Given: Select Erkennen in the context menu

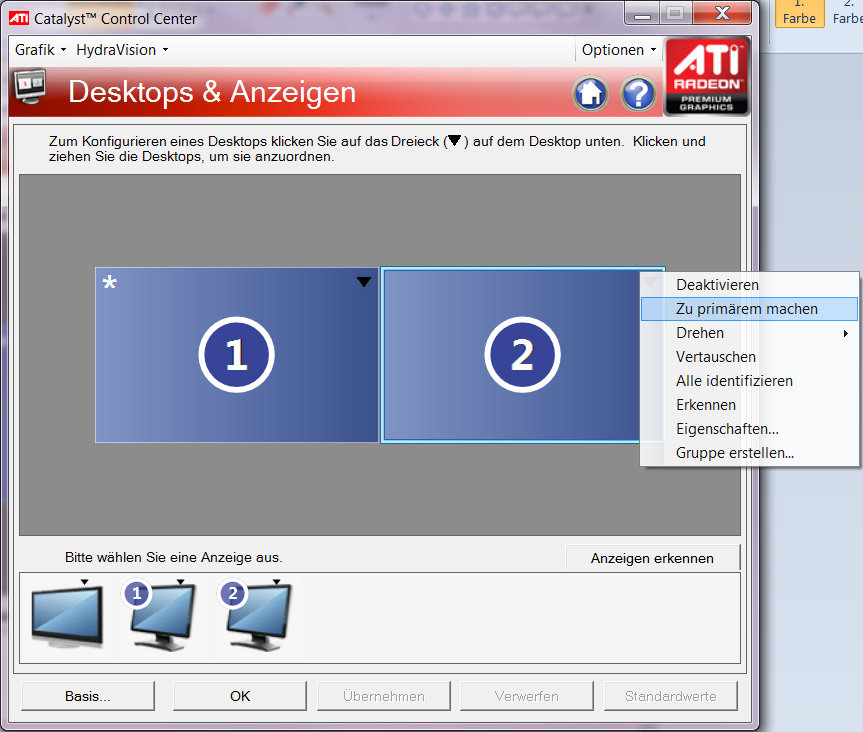Looking at the screenshot, I should (x=749, y=405).
